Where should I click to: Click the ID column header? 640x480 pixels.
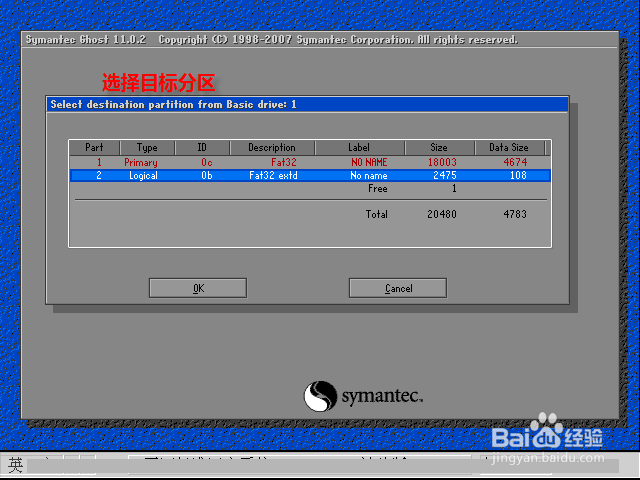[202, 147]
